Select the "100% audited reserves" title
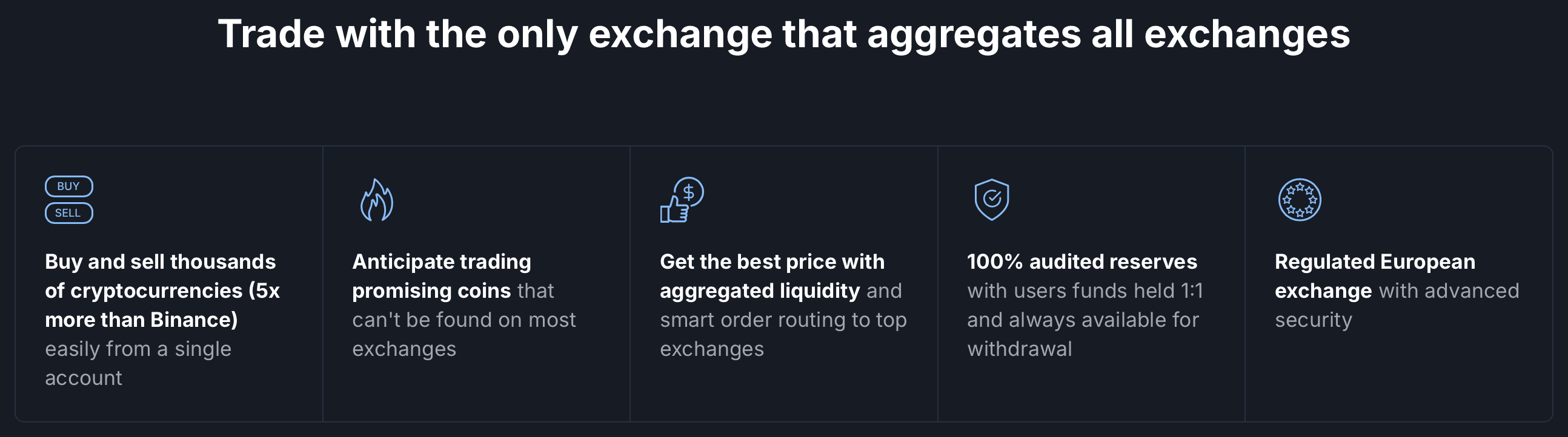Image resolution: width=1568 pixels, height=437 pixels. point(1081,262)
